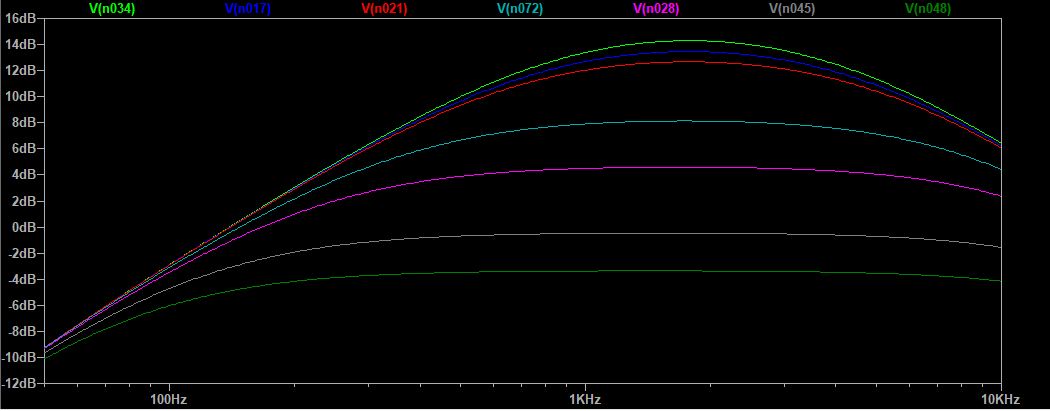Viewport: 1050px width, 411px height.
Task: Click the 14dB axis label
Action: coord(19,44)
